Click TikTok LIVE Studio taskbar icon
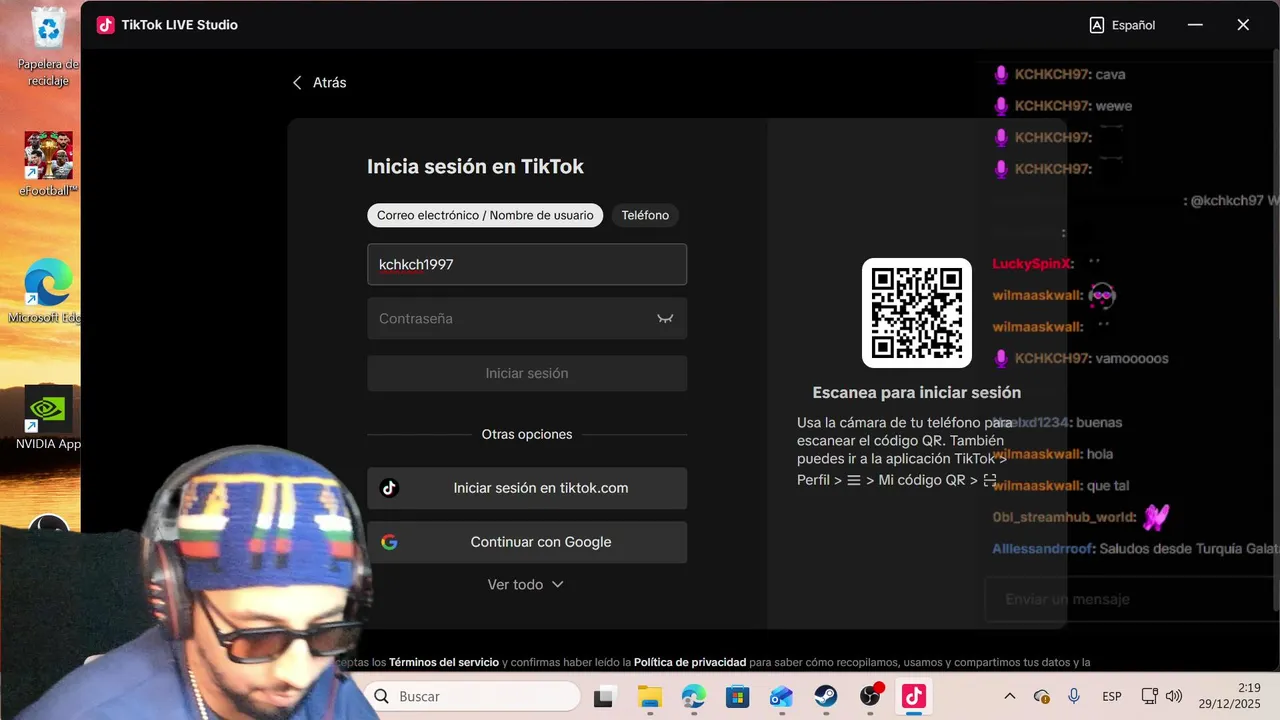 (x=914, y=696)
